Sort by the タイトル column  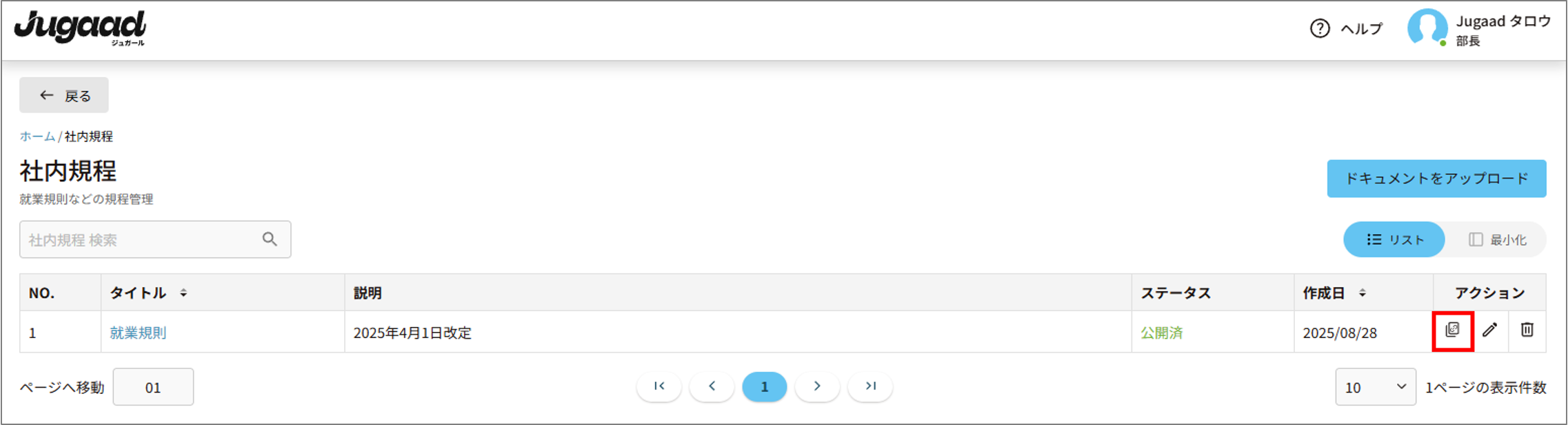coord(183,293)
